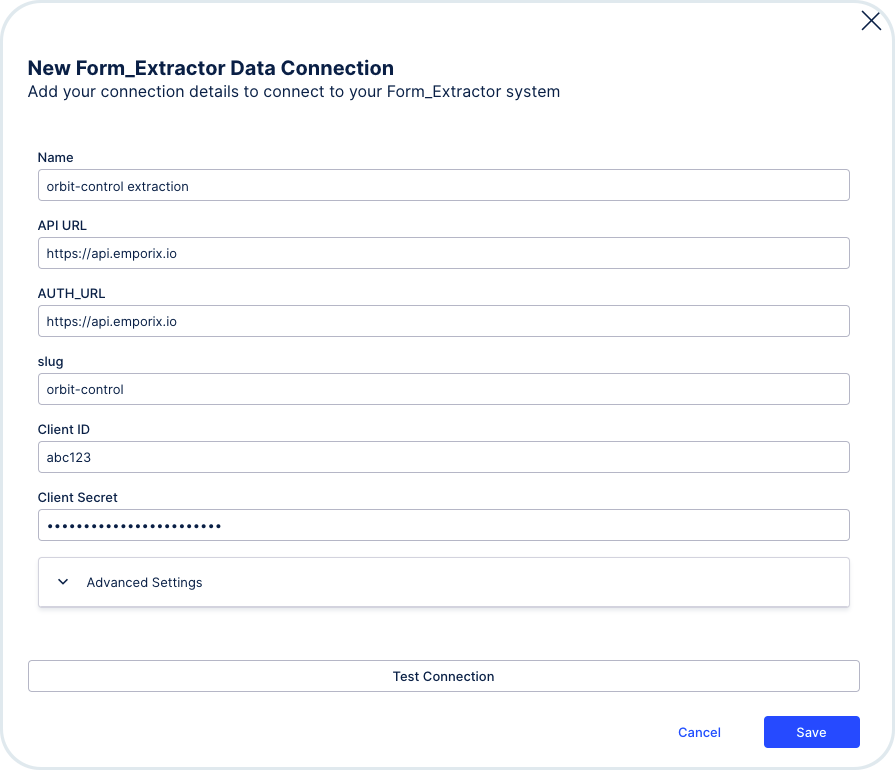This screenshot has height=770, width=895.
Task: Click the AUTH_URL field label
Action: click(71, 293)
